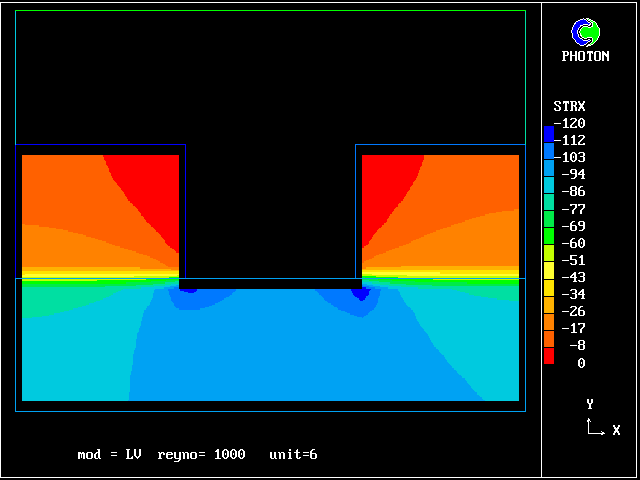Click the Y axis label
The image size is (640, 480).
click(590, 404)
